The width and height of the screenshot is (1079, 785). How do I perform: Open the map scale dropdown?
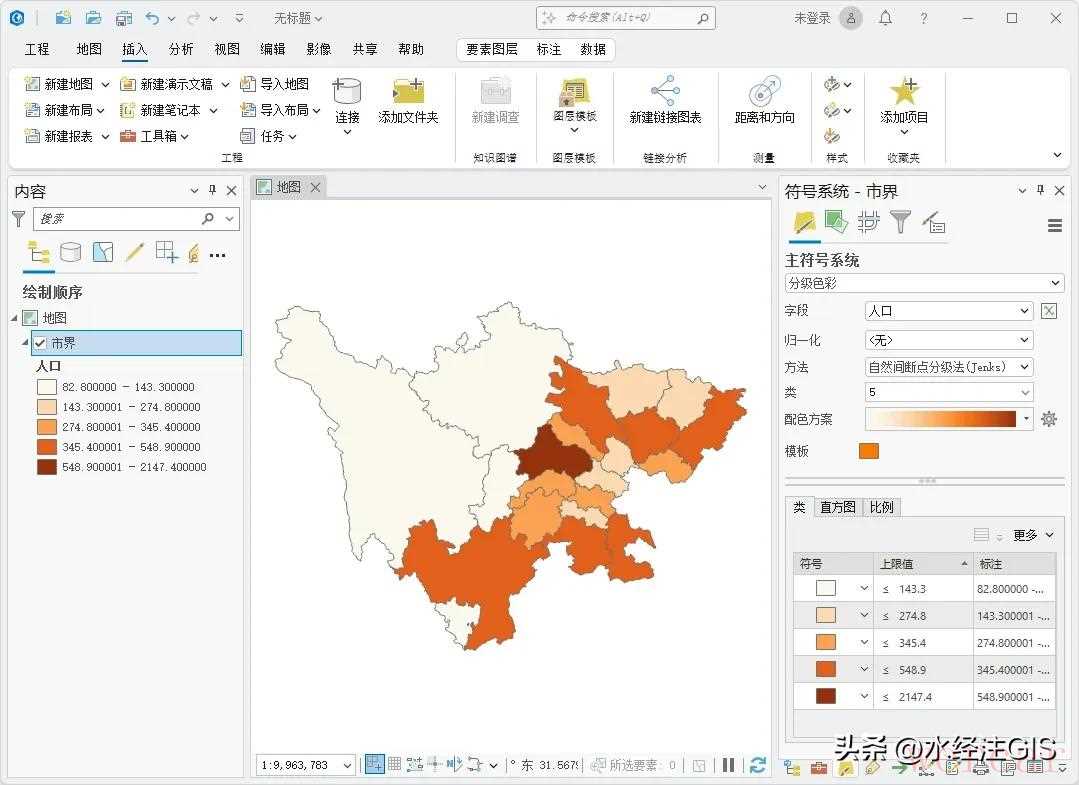pyautogui.click(x=347, y=766)
